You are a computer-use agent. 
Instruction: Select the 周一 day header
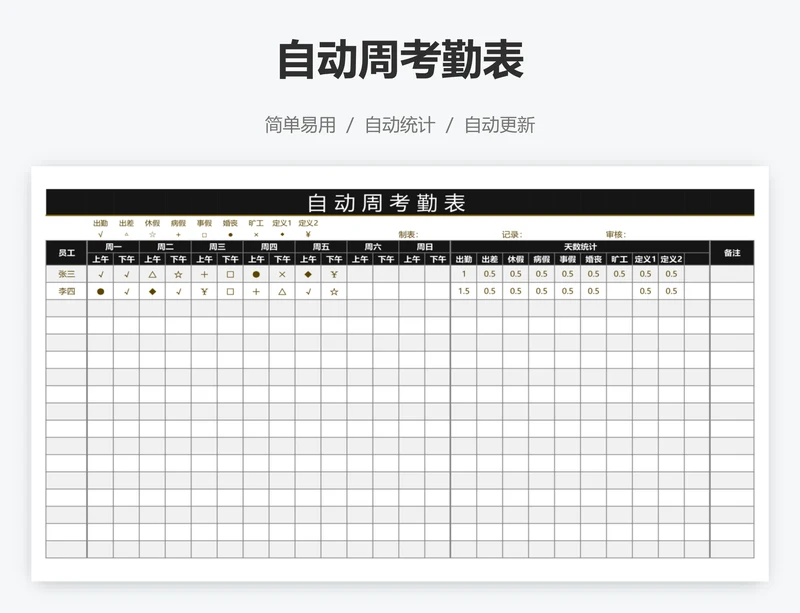coord(113,247)
